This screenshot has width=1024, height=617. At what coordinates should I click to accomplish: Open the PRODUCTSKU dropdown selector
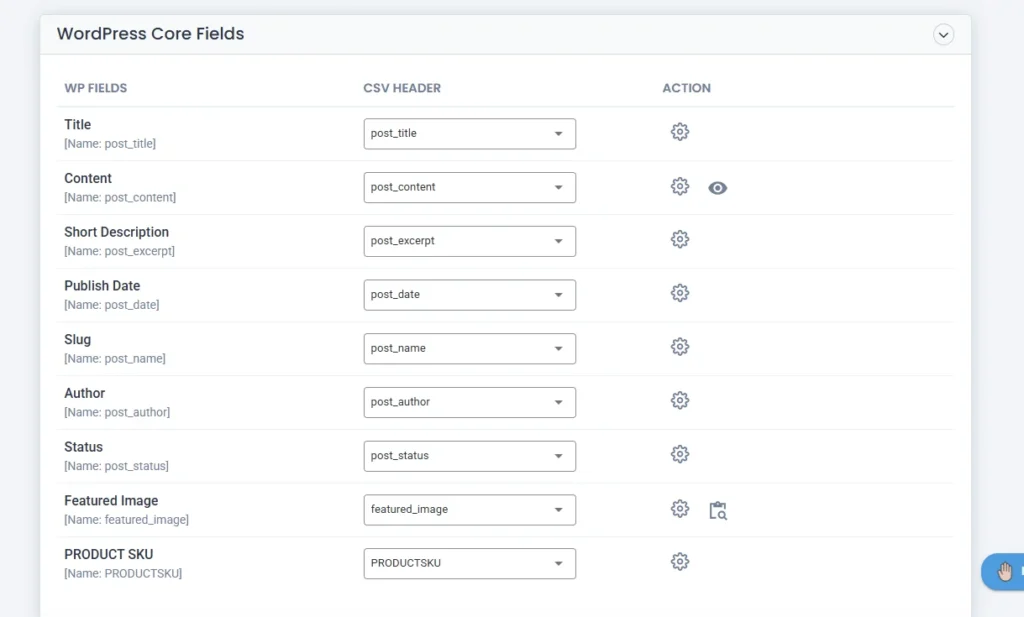point(469,563)
